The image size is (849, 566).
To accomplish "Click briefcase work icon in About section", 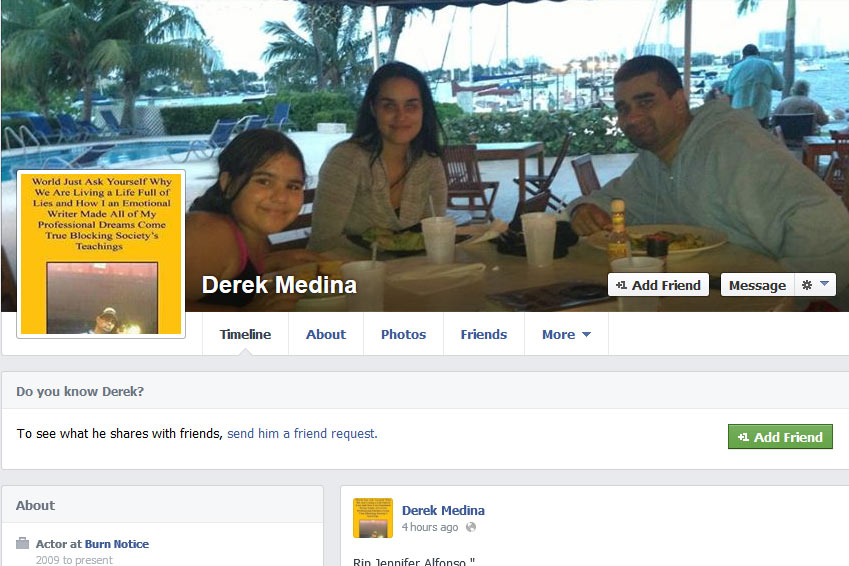I will point(22,543).
